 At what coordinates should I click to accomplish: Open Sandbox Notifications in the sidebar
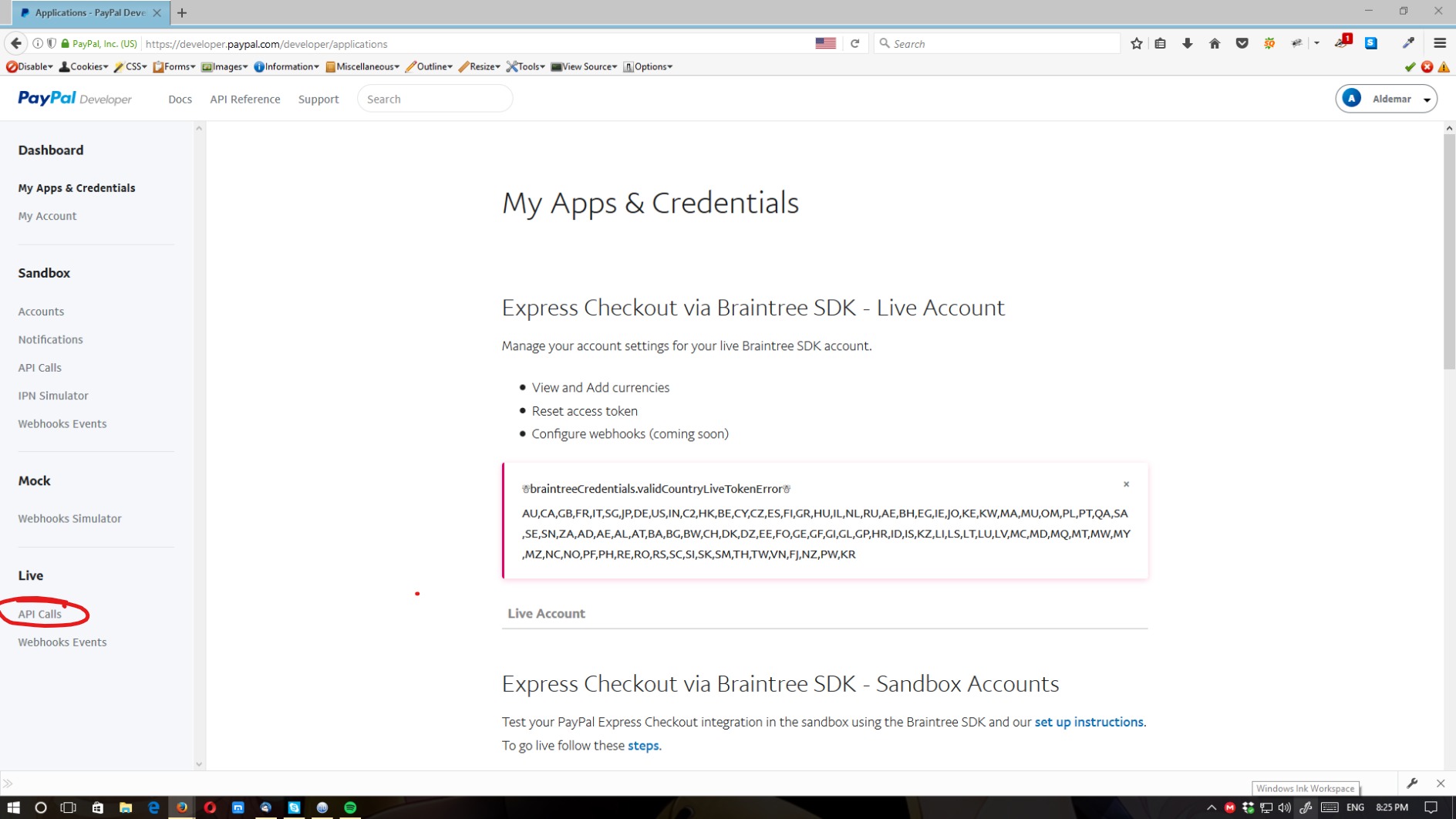[50, 339]
